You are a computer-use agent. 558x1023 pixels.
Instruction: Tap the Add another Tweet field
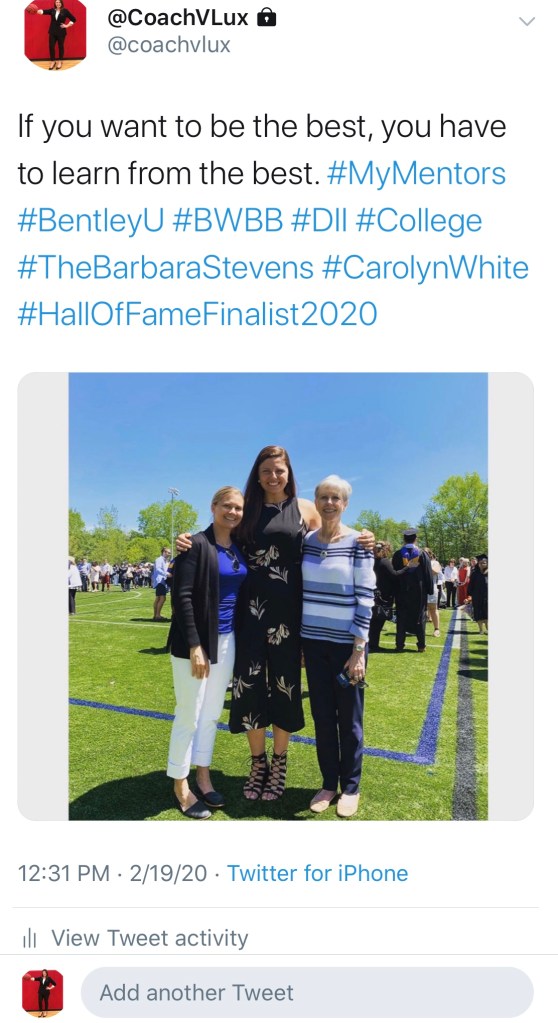coord(307,992)
